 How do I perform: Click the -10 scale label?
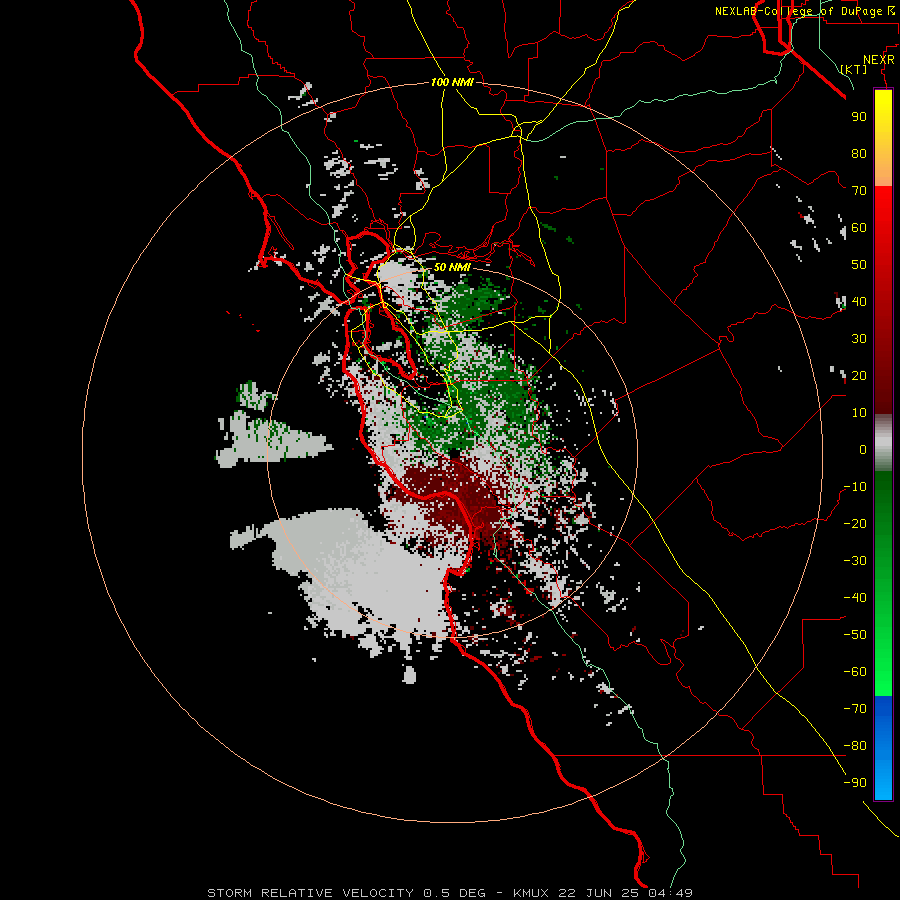click(x=855, y=487)
